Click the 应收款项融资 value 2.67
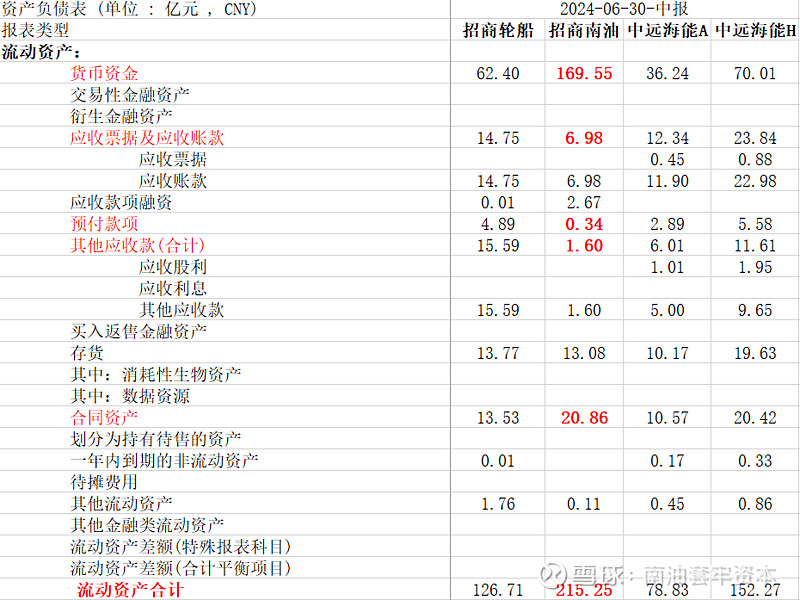This screenshot has width=800, height=600. click(584, 203)
